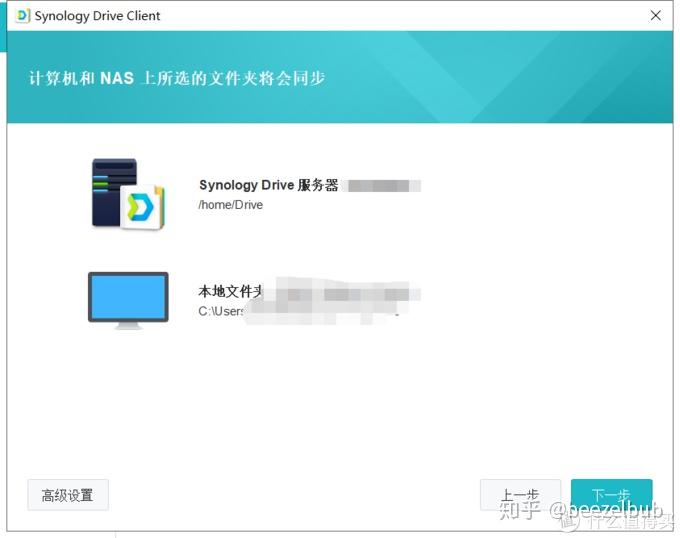
Task: Select the /home/Drive server path
Action: (231, 205)
